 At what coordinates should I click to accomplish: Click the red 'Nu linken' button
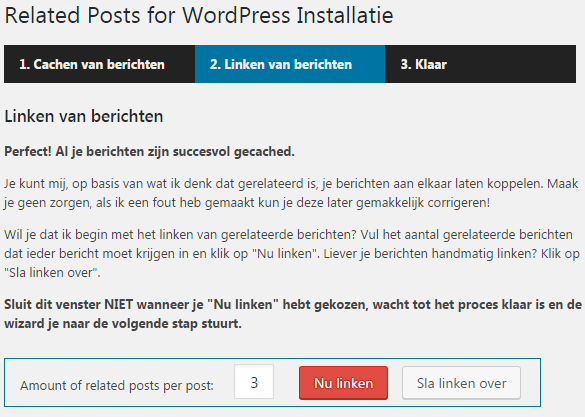click(343, 383)
